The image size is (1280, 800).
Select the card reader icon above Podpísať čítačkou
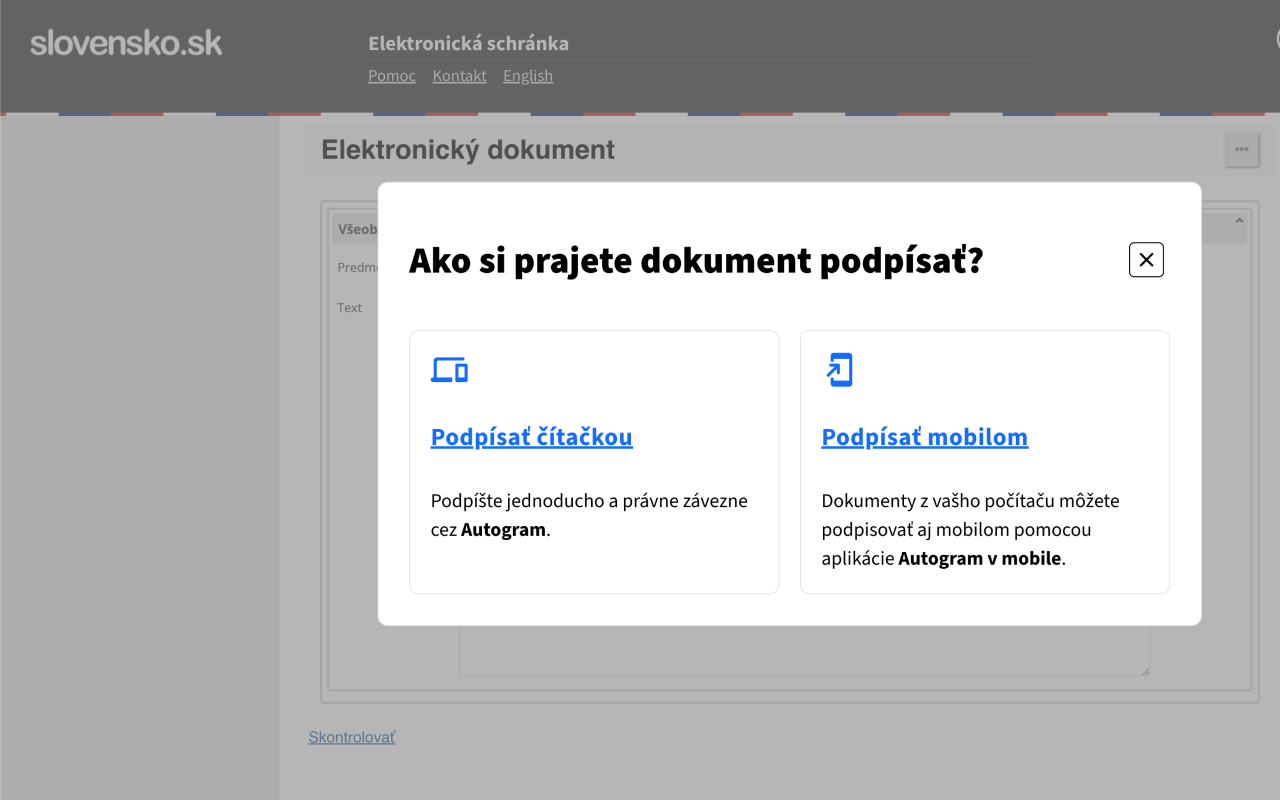click(x=450, y=369)
